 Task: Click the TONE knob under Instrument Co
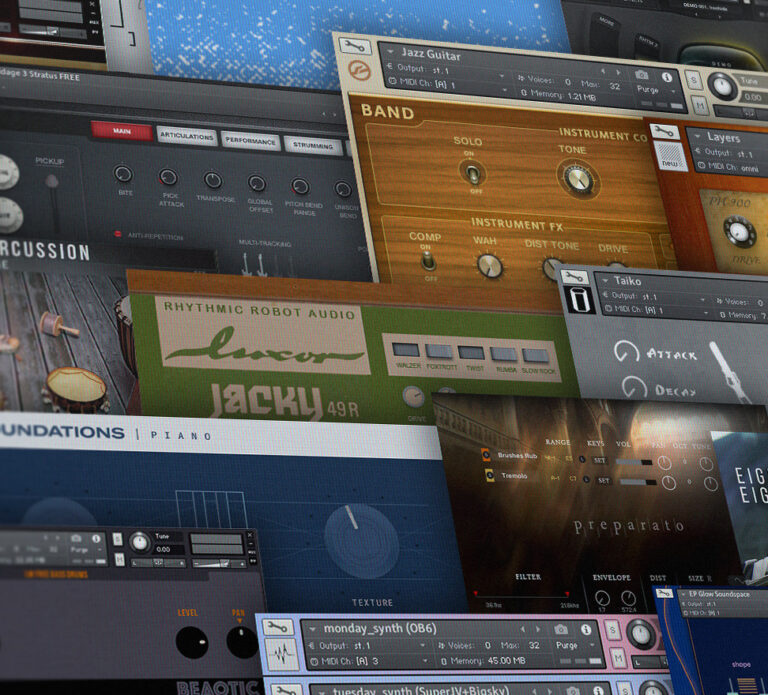click(578, 178)
